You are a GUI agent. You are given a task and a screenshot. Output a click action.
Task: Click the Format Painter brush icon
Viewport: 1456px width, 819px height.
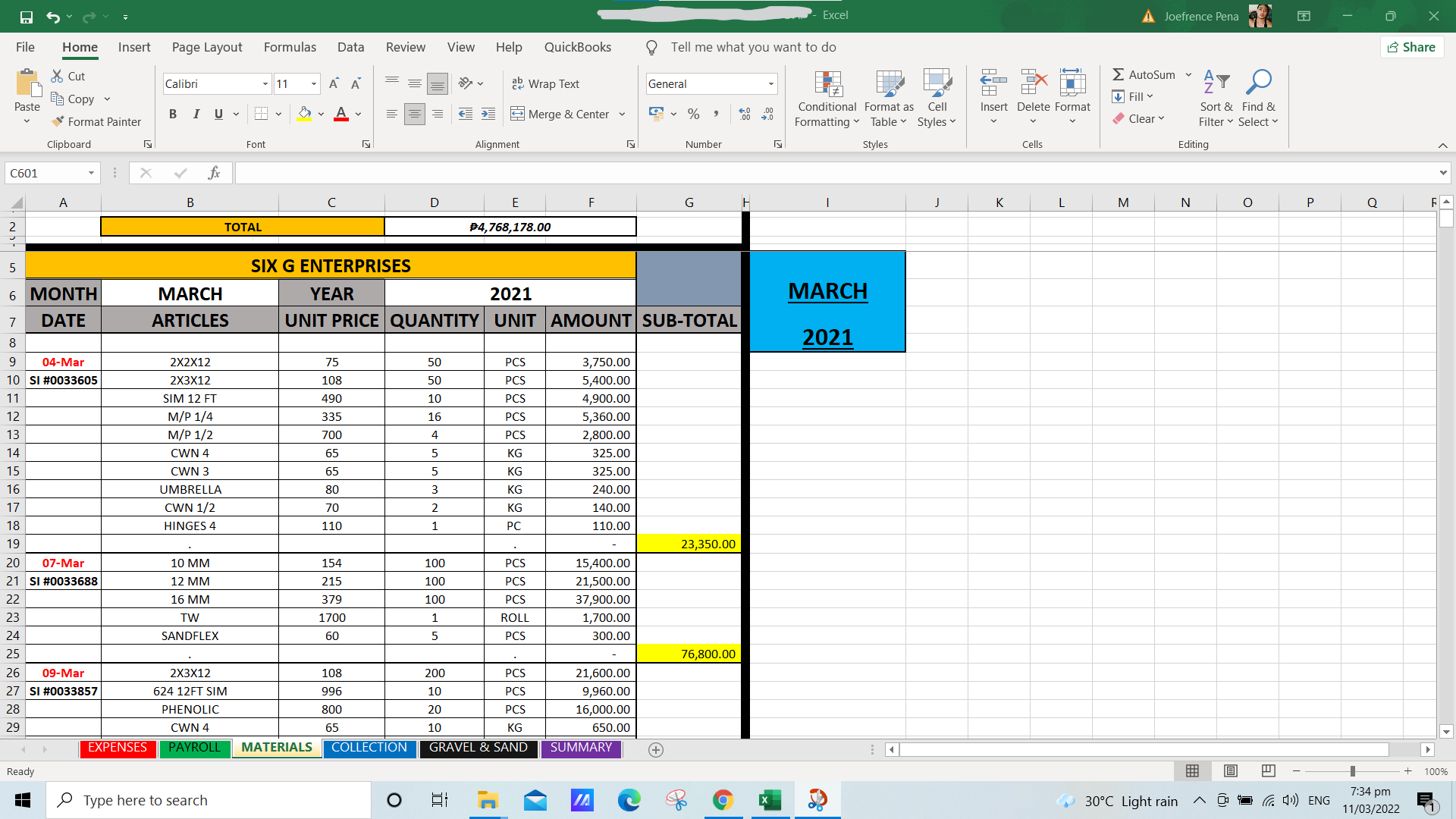(x=58, y=121)
